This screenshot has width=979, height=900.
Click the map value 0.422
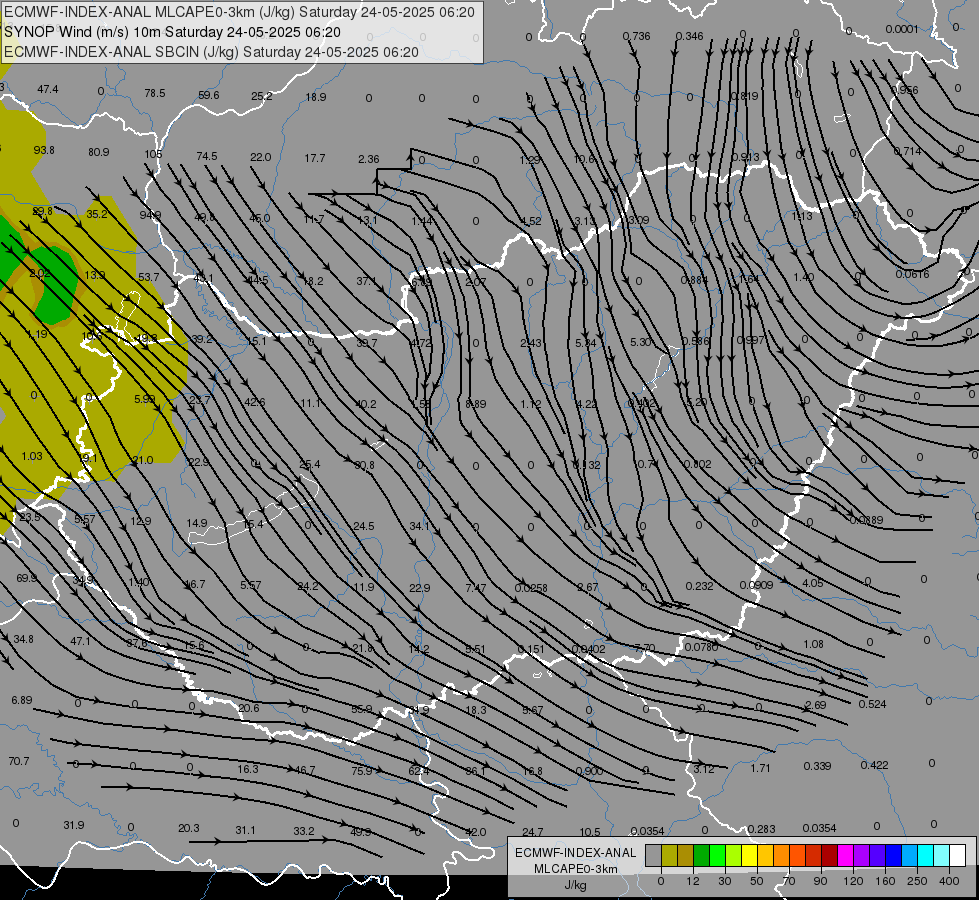pos(874,765)
